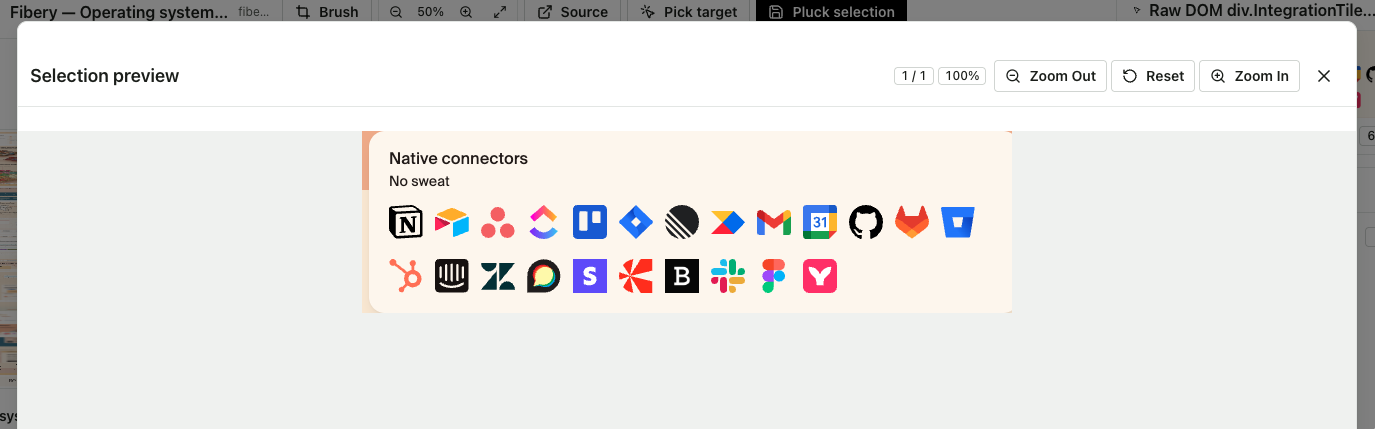Click the 50% zoom value in background toolbar
This screenshot has width=1375, height=429.
[431, 12]
